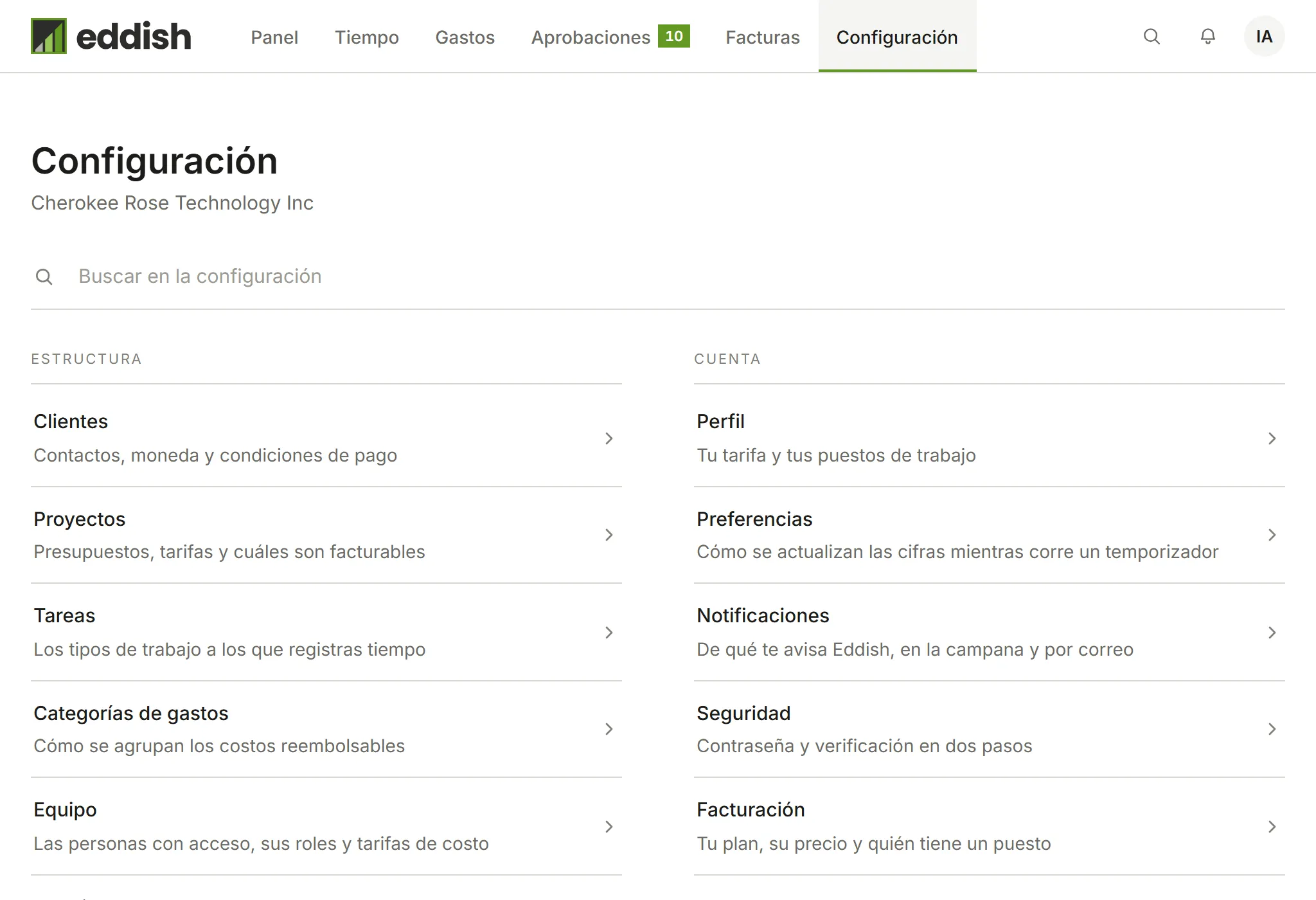The image size is (1316, 900).
Task: Click 'Cherokee Rose Technology Inc' subtitle
Action: [x=172, y=203]
